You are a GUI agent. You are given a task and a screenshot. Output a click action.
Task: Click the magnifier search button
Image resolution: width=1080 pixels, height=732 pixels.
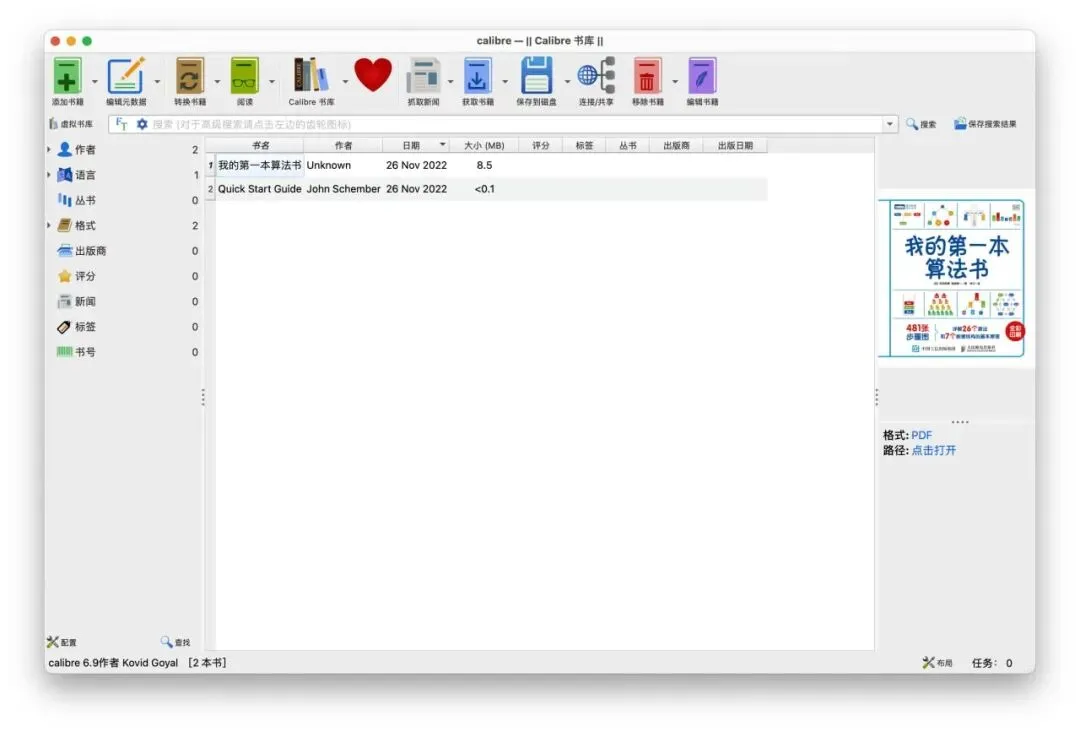[921, 124]
